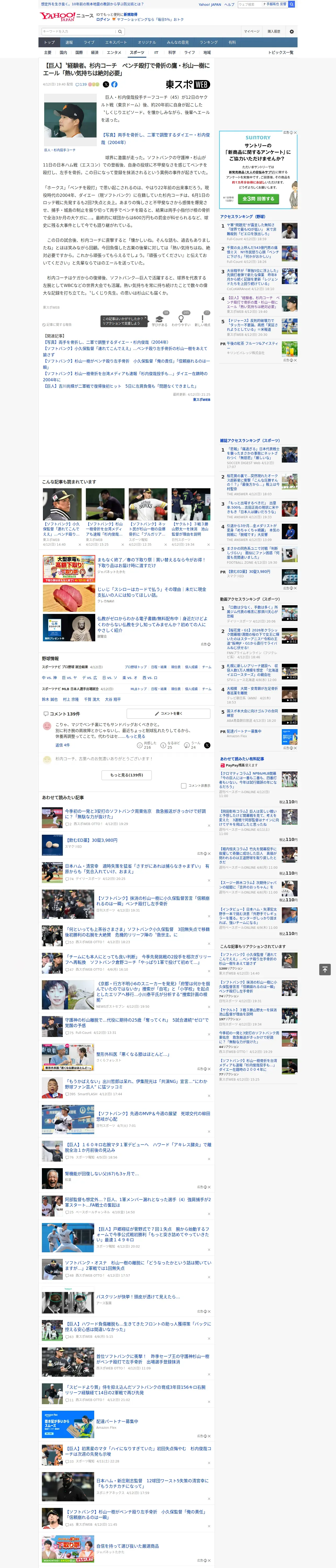This screenshot has width=336, height=1568.
Task: Click the 全3問 回答する green ad button
Action: point(258,199)
